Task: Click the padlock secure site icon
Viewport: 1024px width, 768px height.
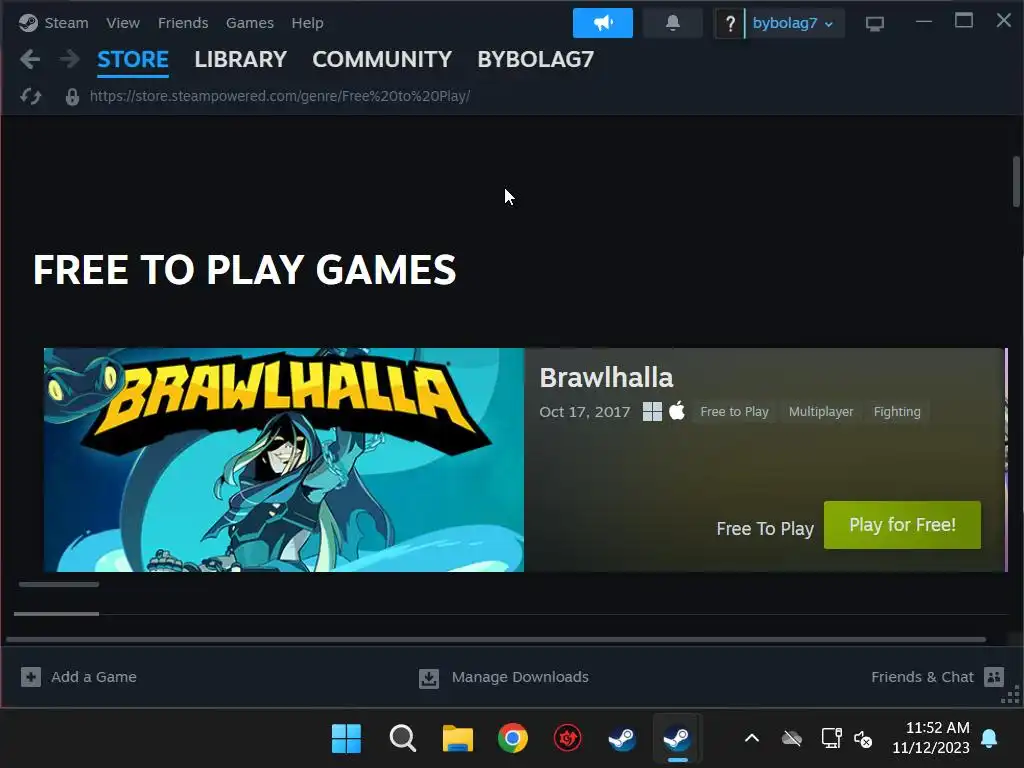Action: coord(72,97)
